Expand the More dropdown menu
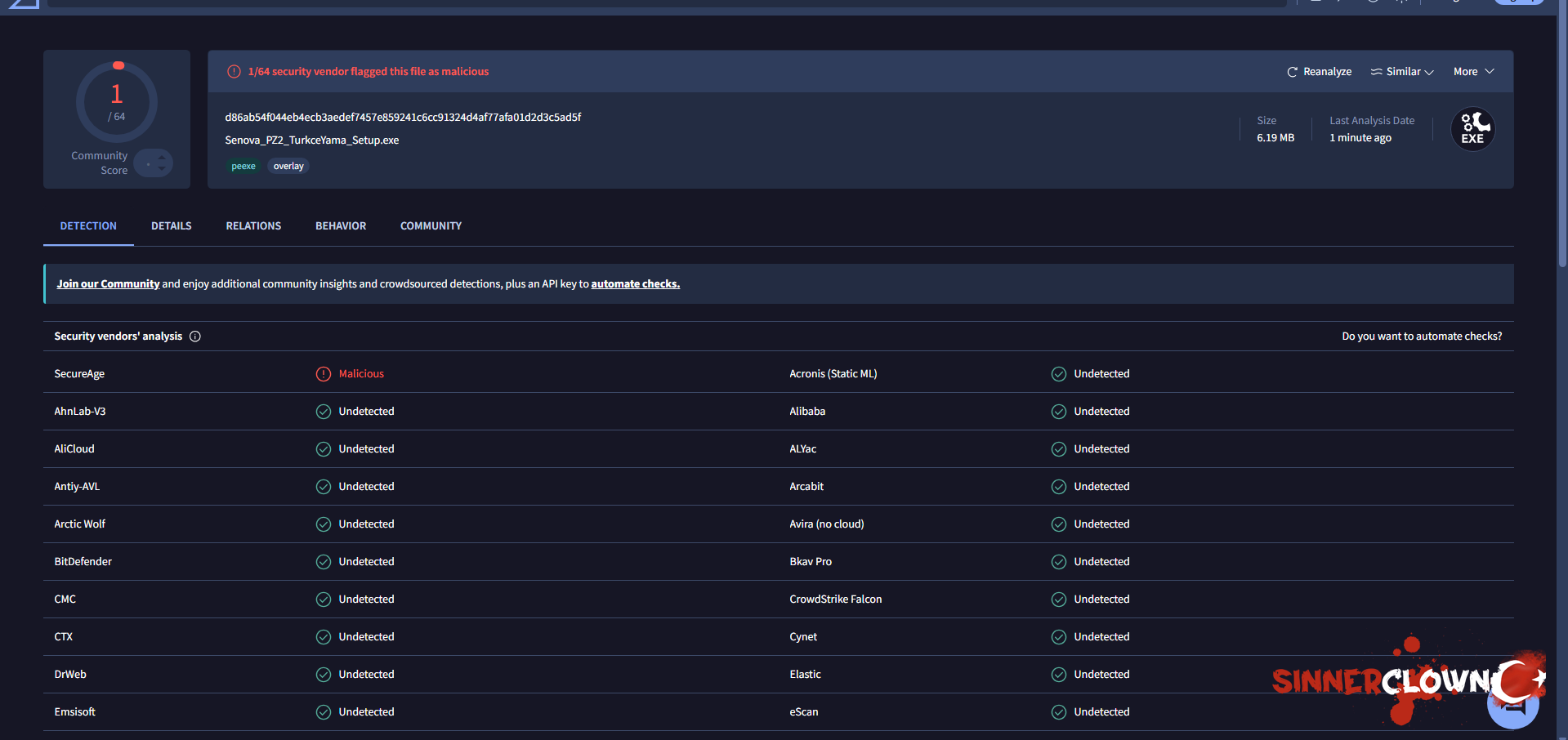This screenshot has width=1568, height=740. [1474, 72]
